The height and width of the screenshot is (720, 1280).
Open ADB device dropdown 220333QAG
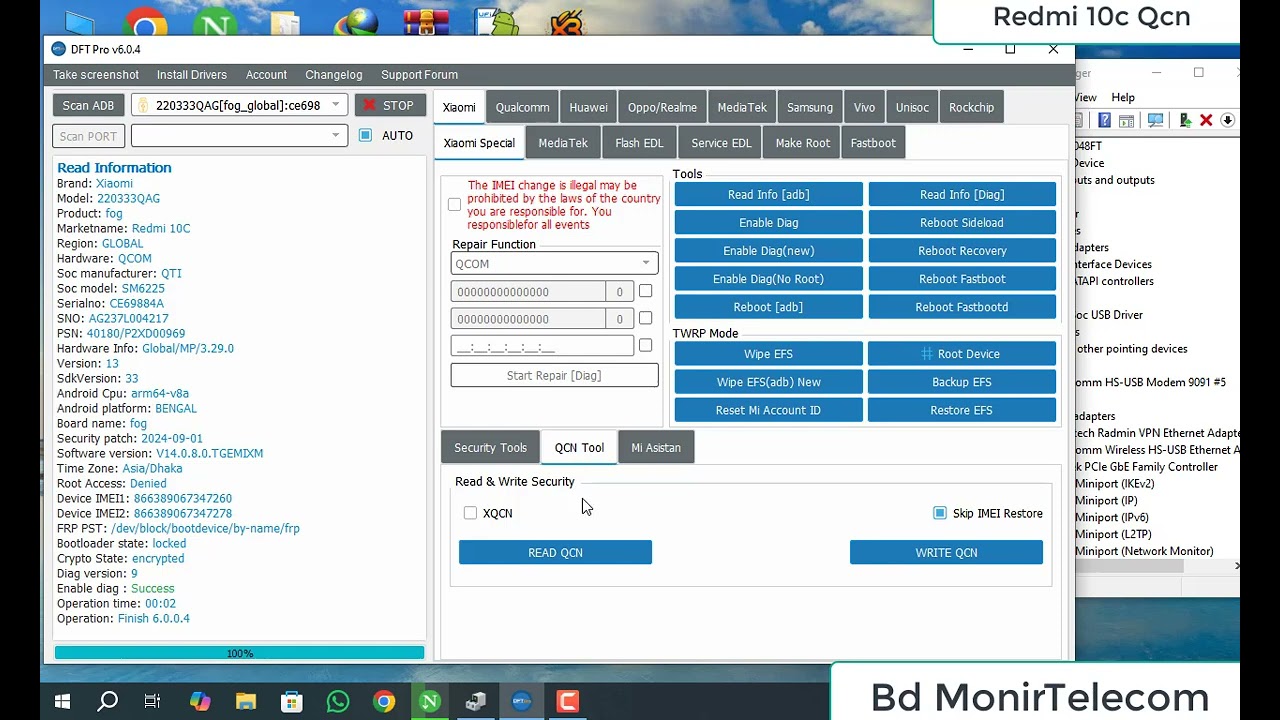coord(239,105)
